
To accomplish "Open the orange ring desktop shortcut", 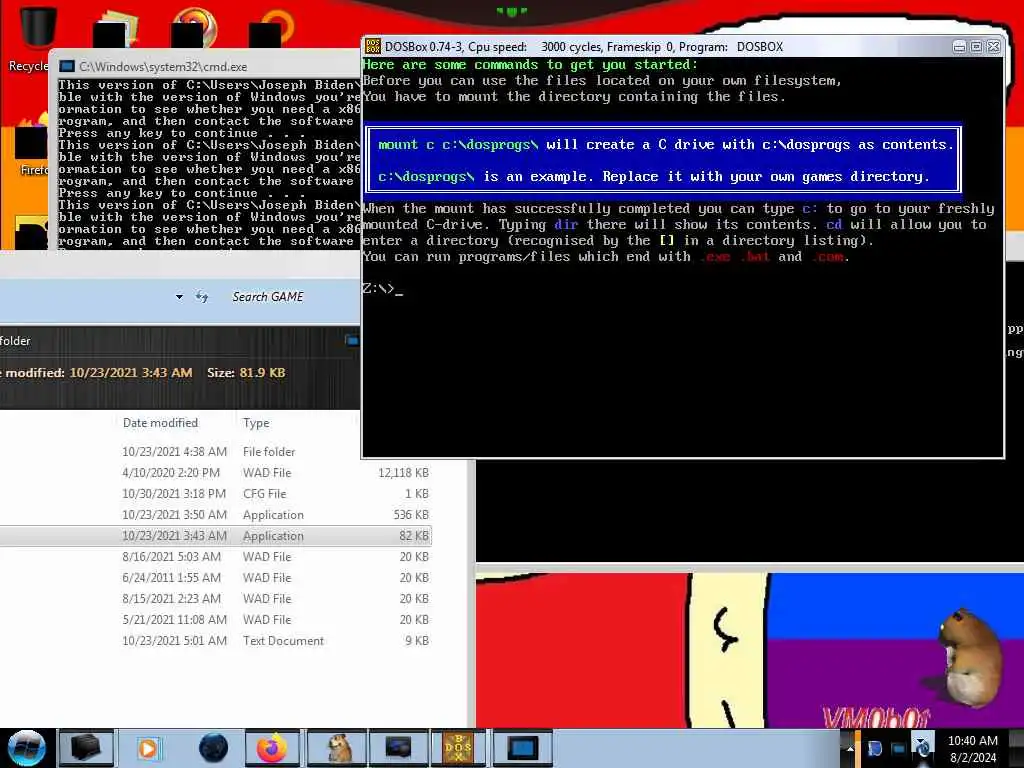I will click(x=272, y=29).
